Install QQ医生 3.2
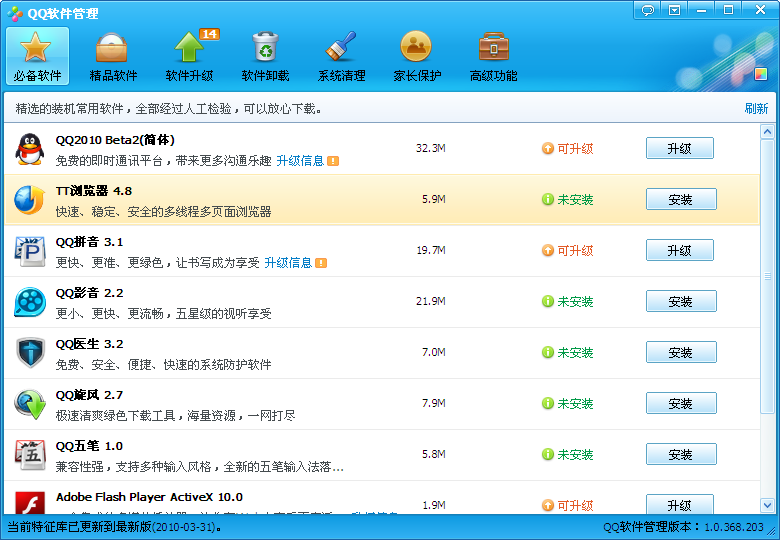780x540 pixels. click(681, 353)
